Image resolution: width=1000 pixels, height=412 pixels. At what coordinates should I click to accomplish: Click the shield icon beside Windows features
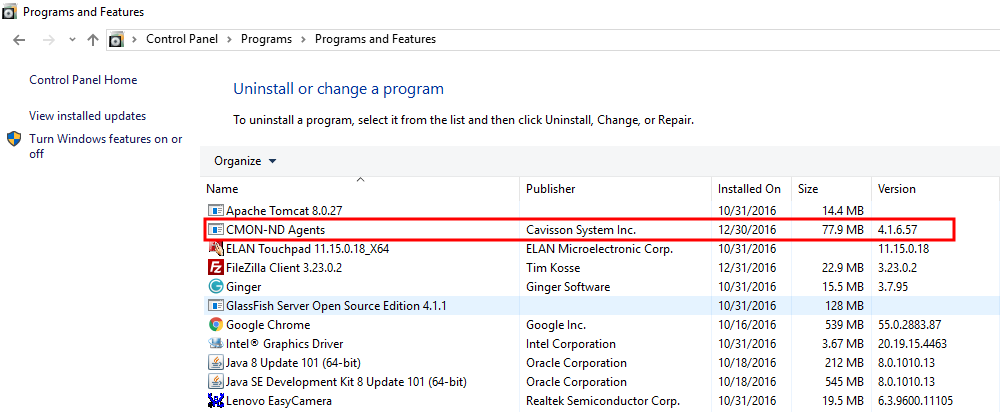coord(15,139)
